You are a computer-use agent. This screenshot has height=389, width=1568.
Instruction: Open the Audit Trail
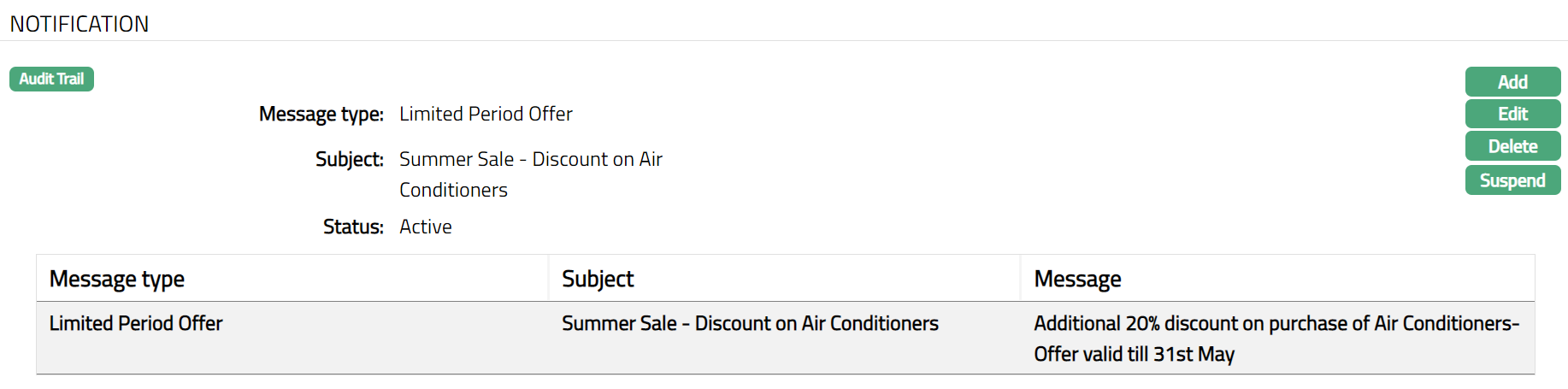51,80
